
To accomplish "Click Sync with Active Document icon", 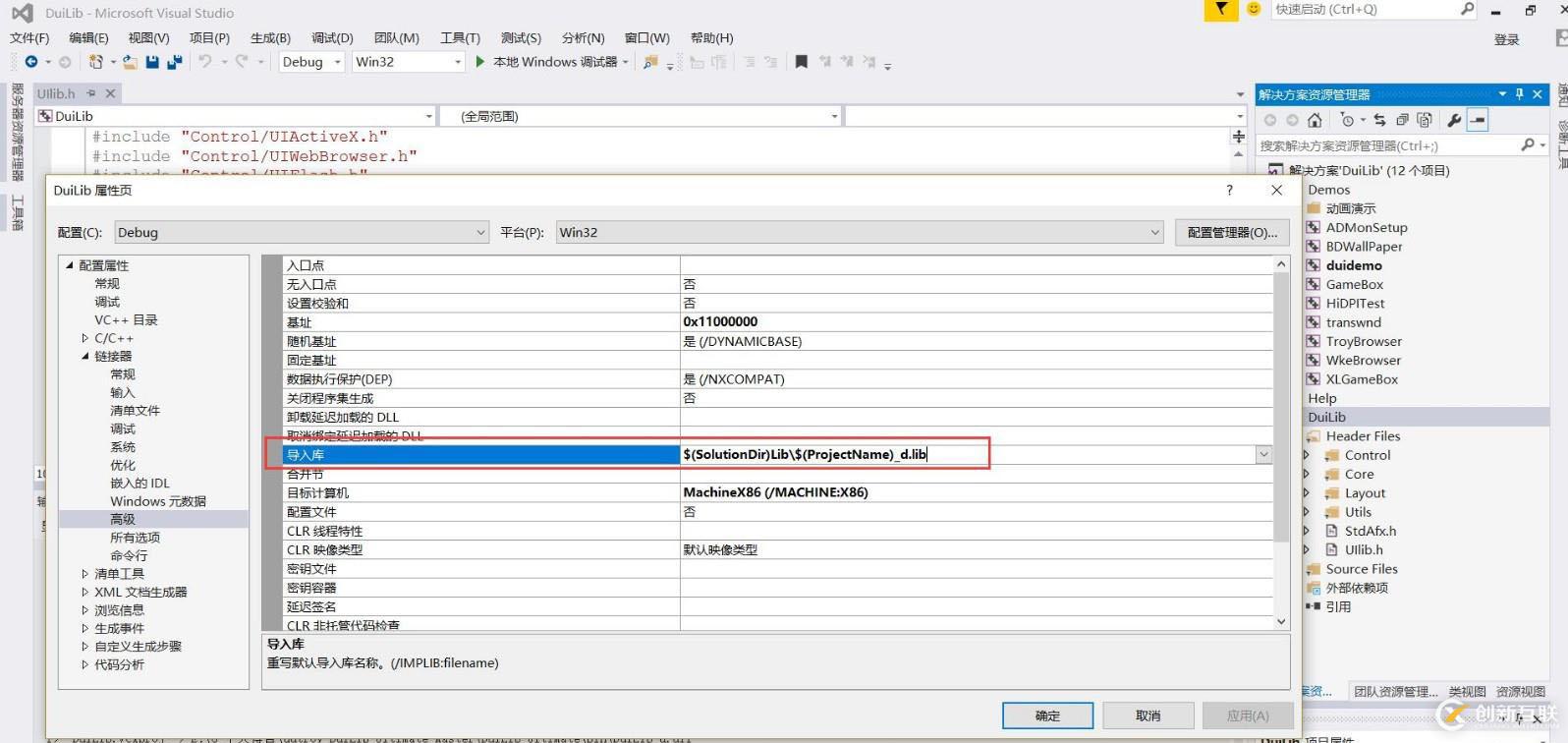I will click(x=1379, y=120).
